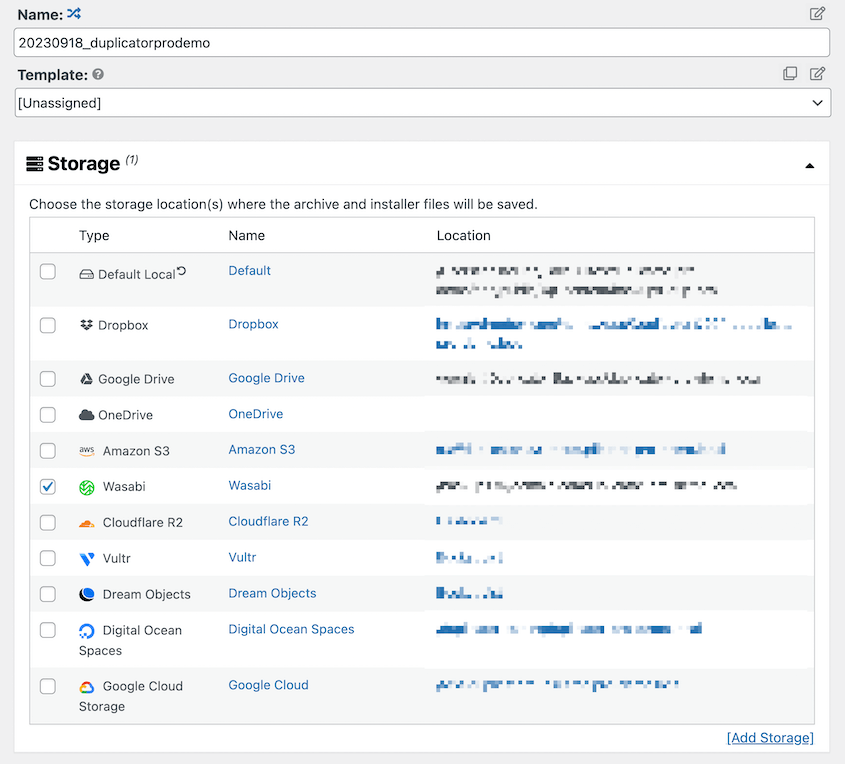Enable the Default Local storage checkbox

48,272
